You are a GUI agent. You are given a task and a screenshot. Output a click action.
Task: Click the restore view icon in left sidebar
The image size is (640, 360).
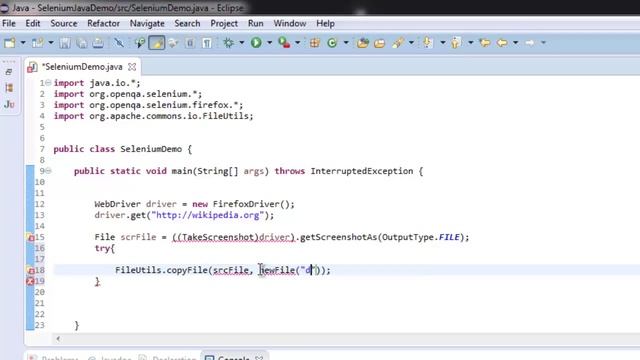click(9, 72)
